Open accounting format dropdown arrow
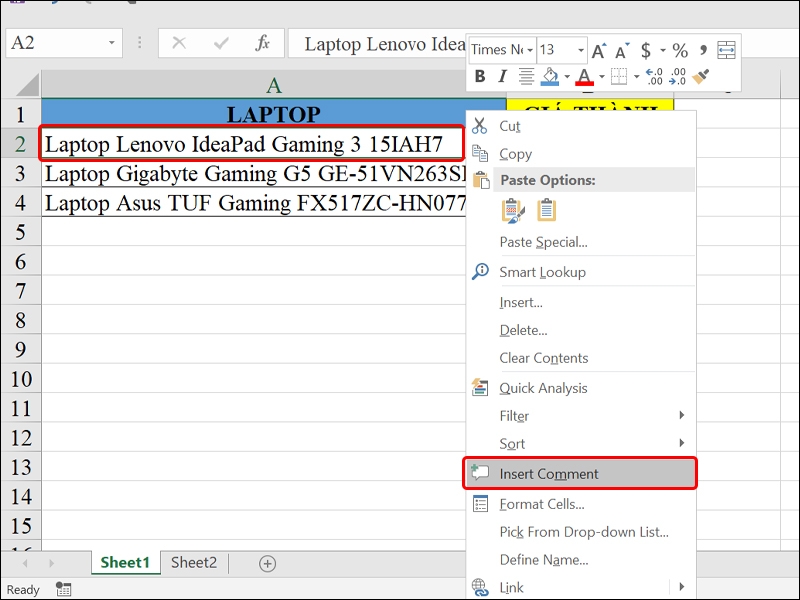Screen dimensions: 800x600 coord(663,50)
